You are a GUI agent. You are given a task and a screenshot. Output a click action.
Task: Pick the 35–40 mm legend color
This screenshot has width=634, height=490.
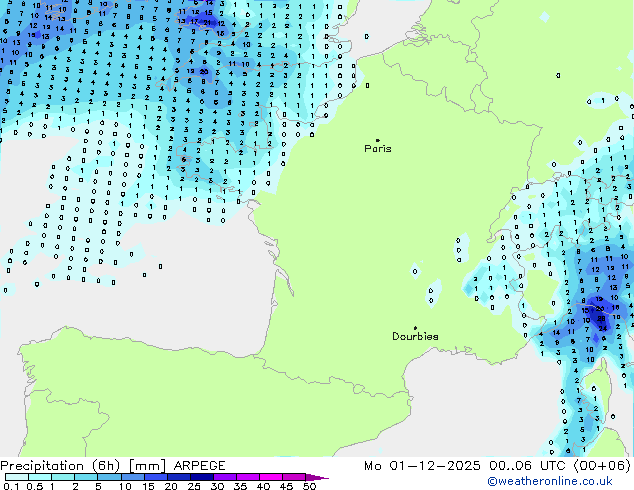[247, 477]
